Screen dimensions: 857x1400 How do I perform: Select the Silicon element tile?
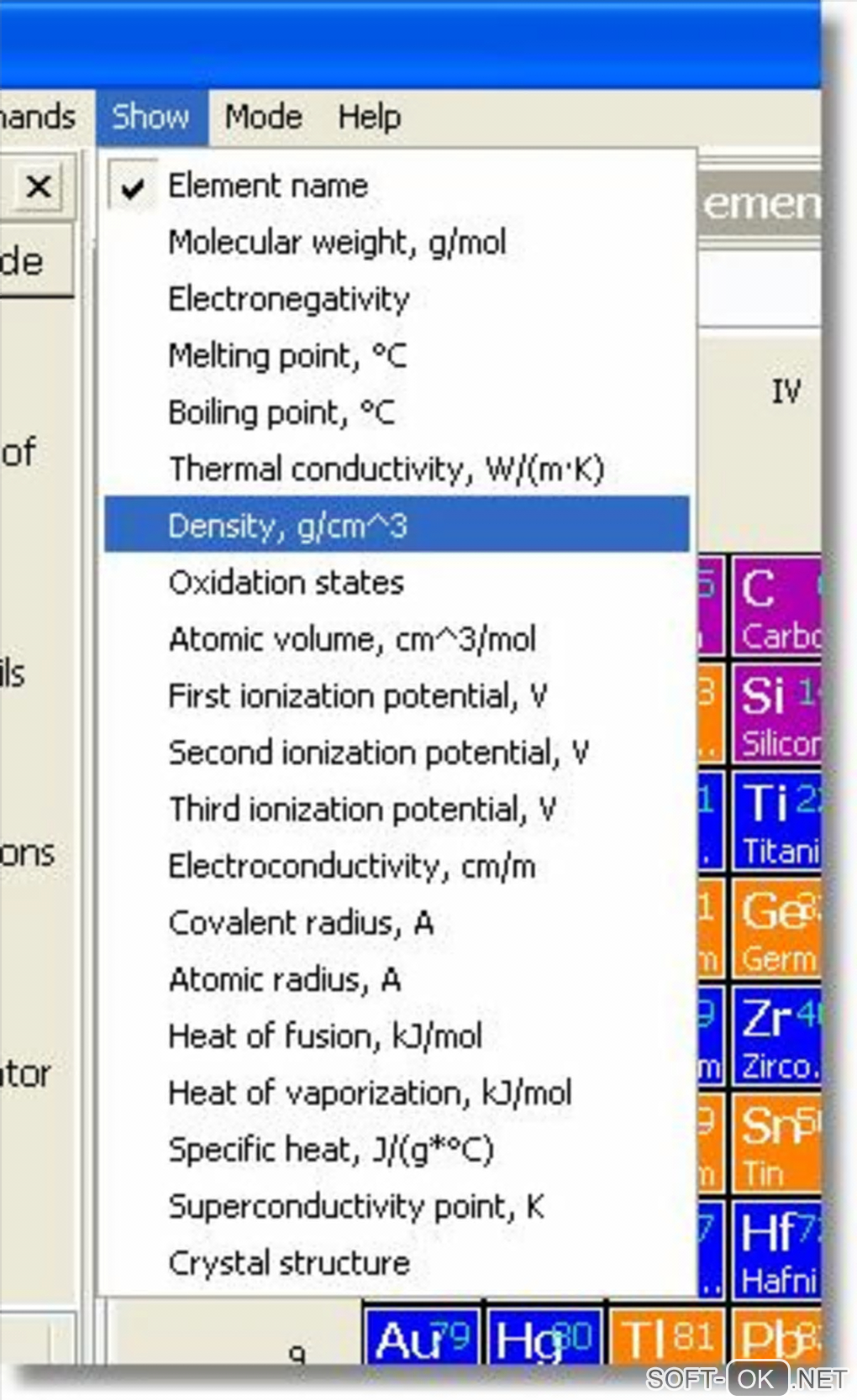(x=776, y=714)
